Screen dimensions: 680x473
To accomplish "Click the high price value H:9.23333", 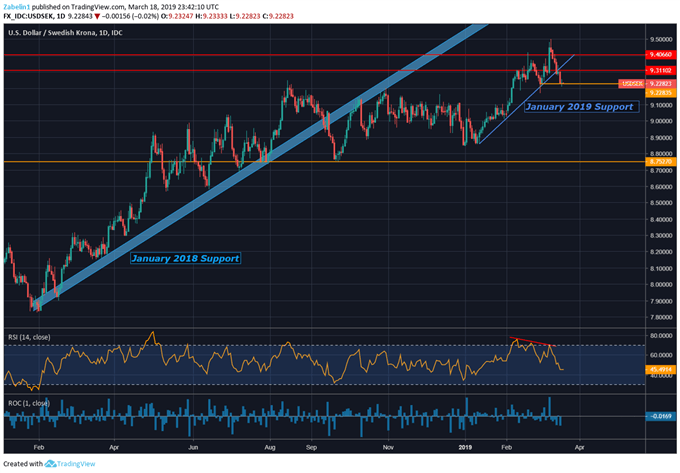I will [212, 16].
